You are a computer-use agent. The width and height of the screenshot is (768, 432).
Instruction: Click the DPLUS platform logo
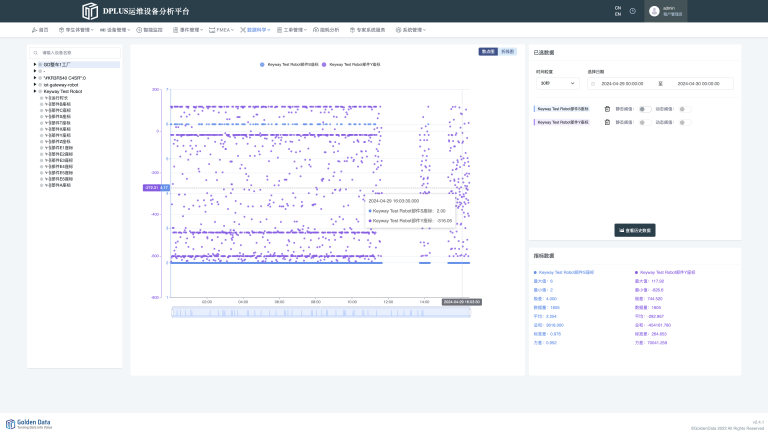90,11
